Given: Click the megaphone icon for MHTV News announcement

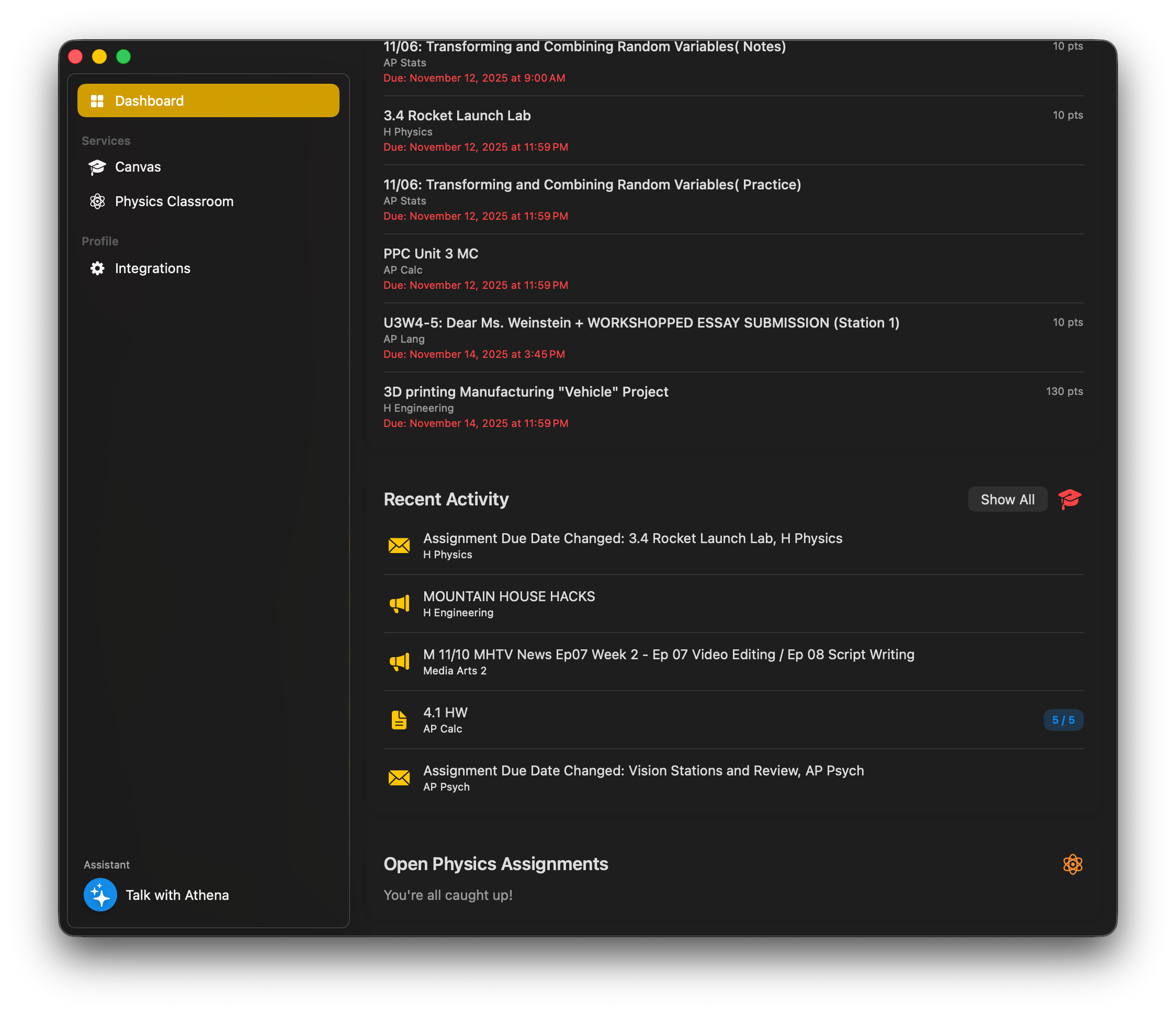Looking at the screenshot, I should click(399, 662).
